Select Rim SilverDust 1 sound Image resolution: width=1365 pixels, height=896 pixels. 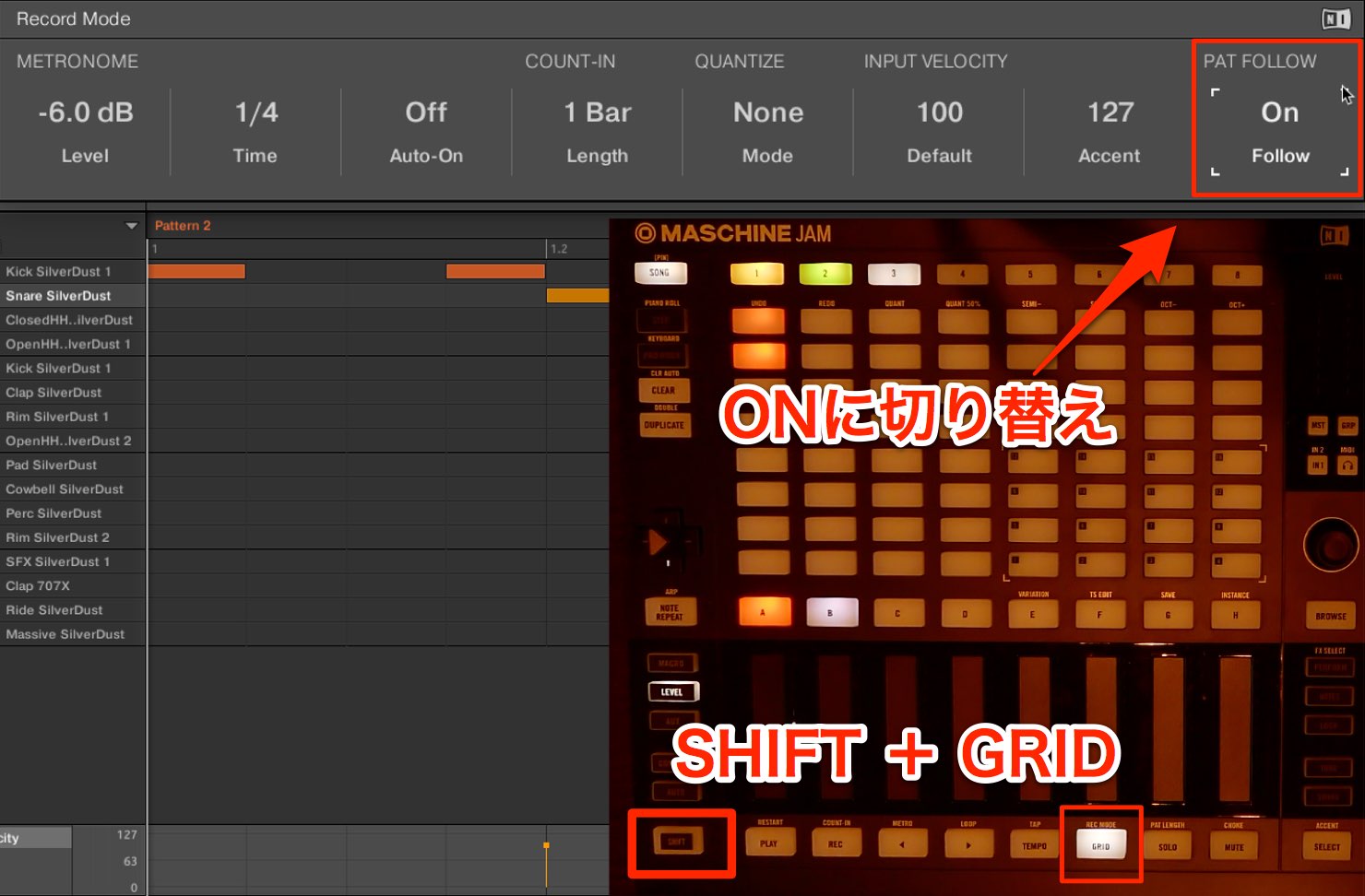coord(73,417)
